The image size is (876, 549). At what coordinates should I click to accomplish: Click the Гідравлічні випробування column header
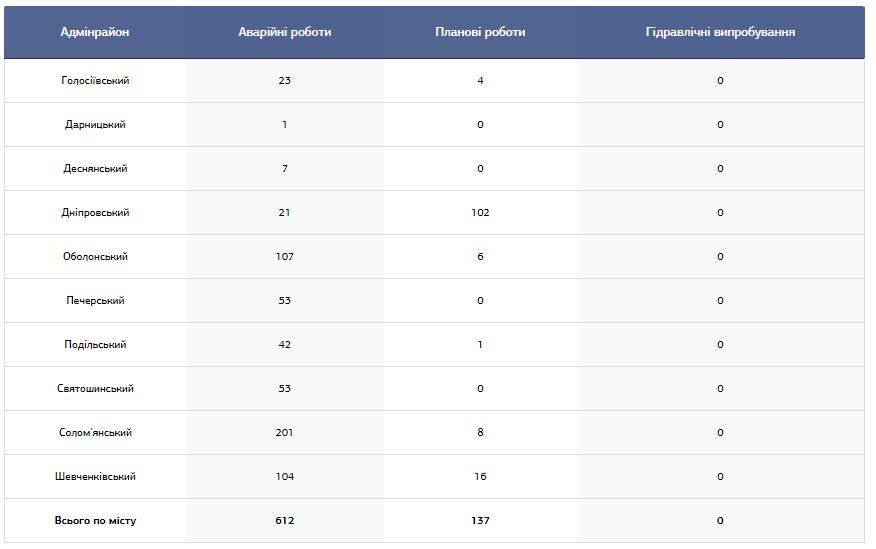(x=720, y=32)
